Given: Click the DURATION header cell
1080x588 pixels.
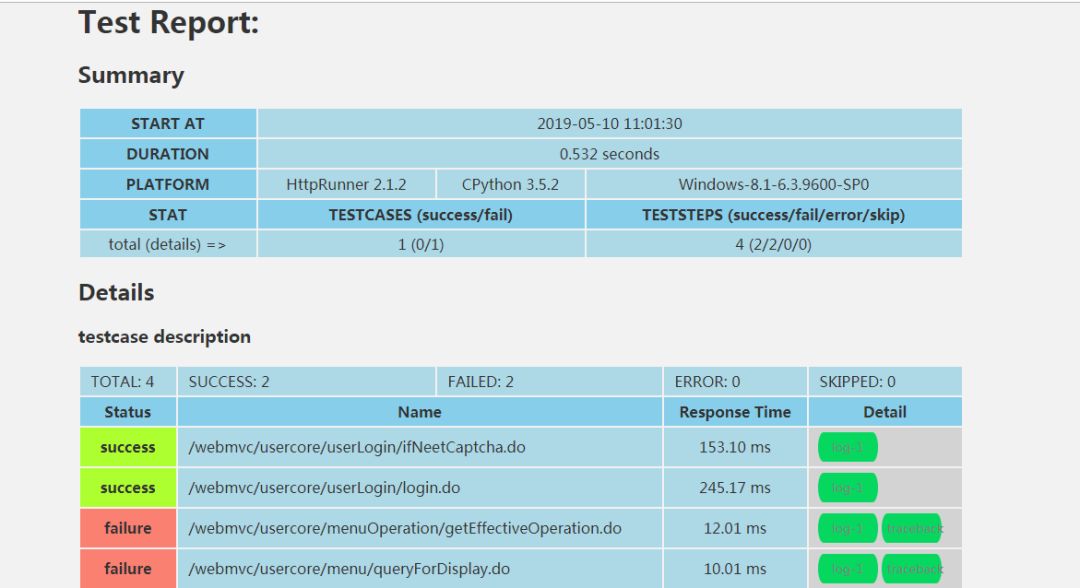Looking at the screenshot, I should (168, 154).
